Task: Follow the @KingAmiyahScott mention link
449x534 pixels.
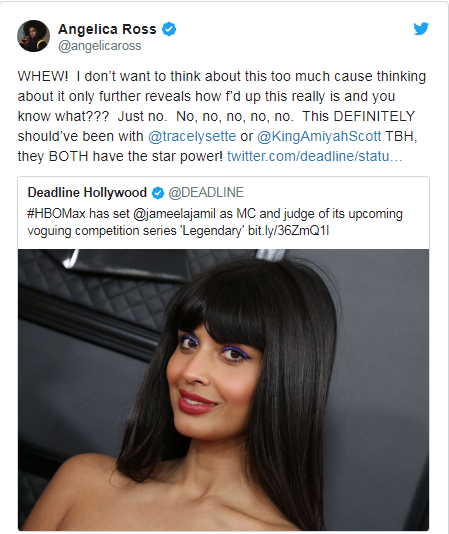Action: pyautogui.click(x=319, y=136)
